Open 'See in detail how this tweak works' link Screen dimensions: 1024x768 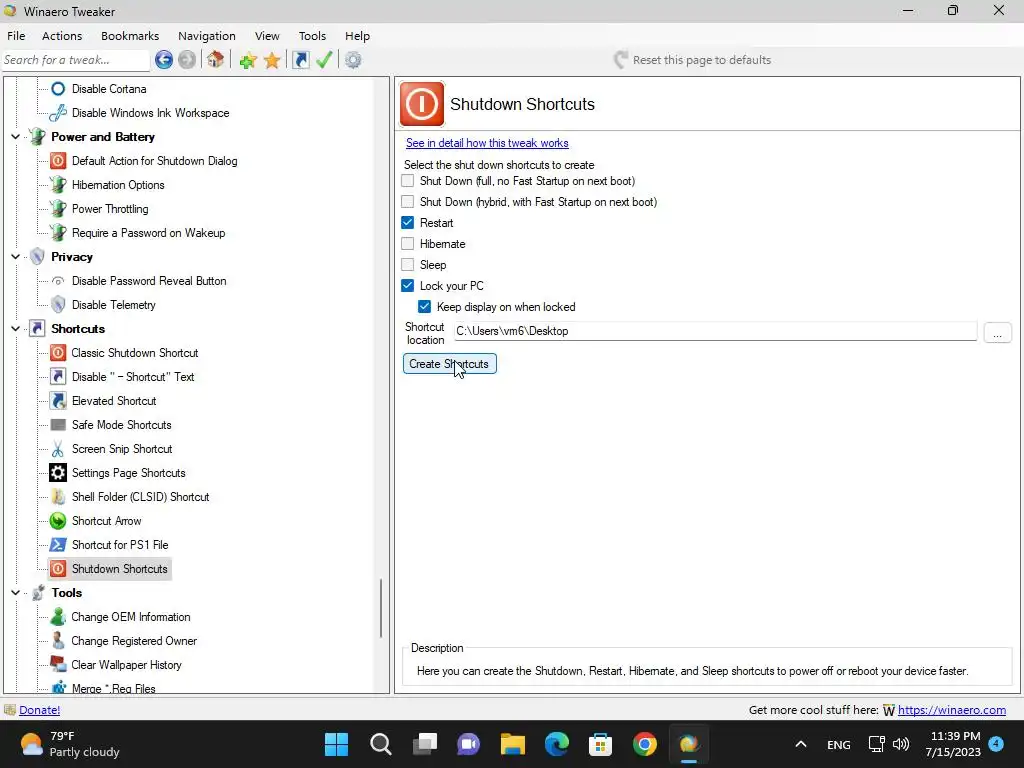[487, 143]
